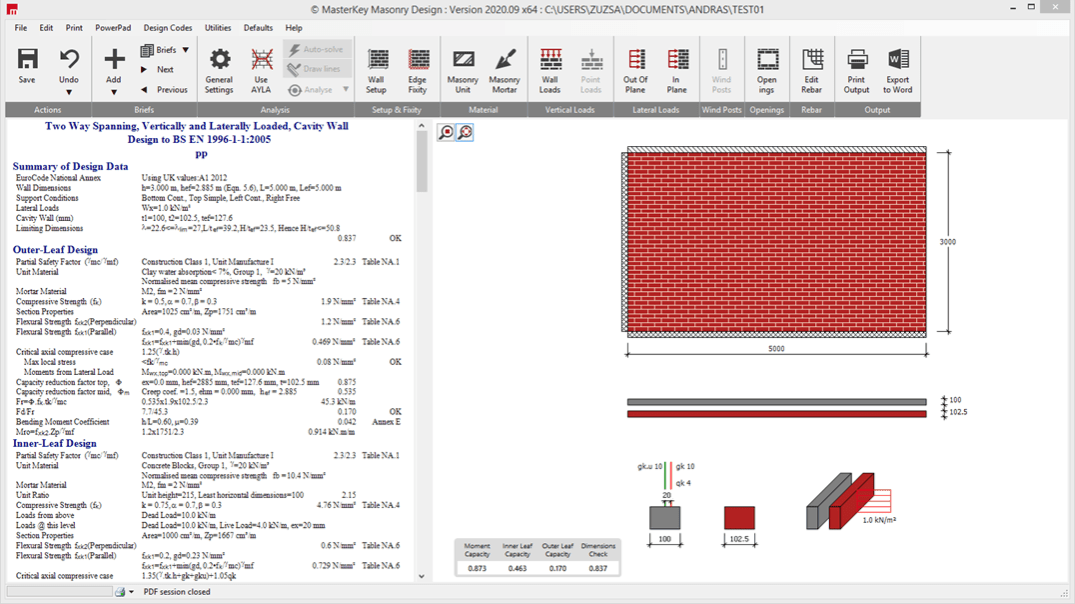The image size is (1075, 604).
Task: Open the Design Codes menu
Action: coord(167,28)
